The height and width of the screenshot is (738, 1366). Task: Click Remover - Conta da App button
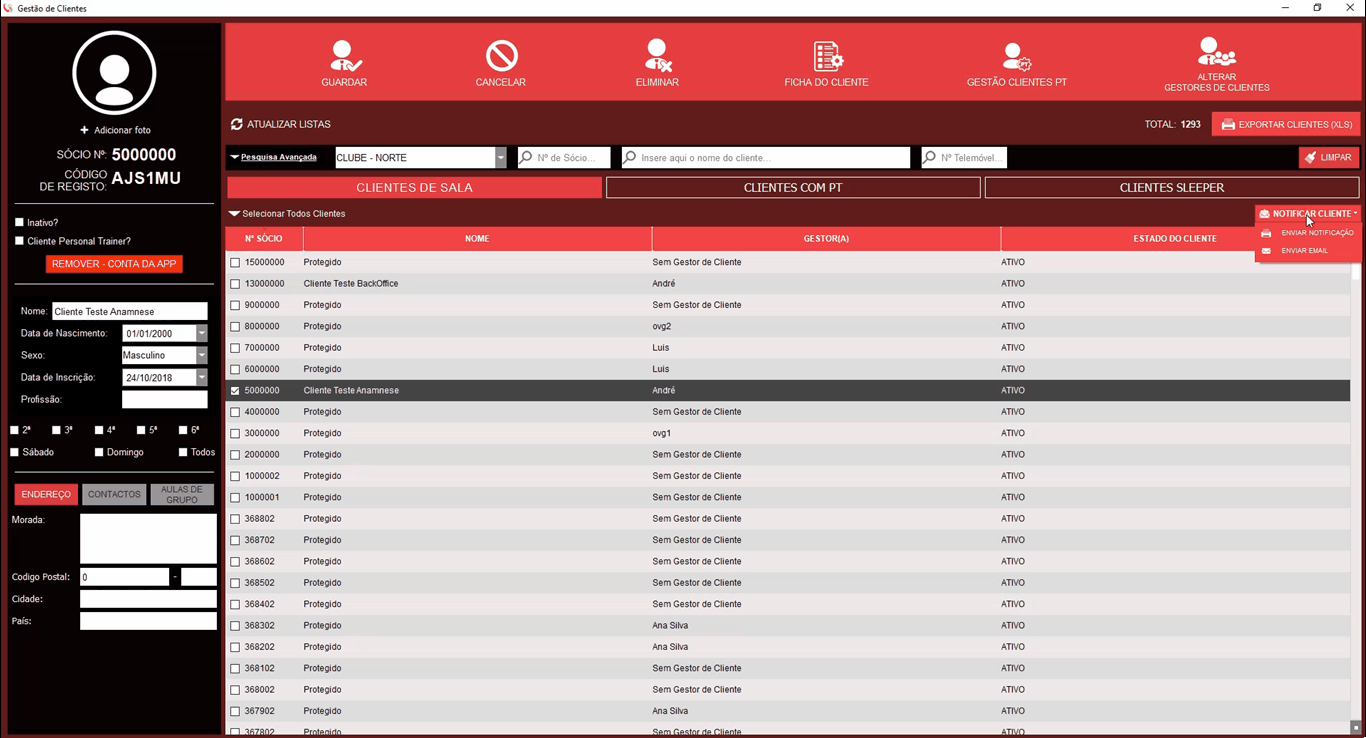[x=114, y=264]
